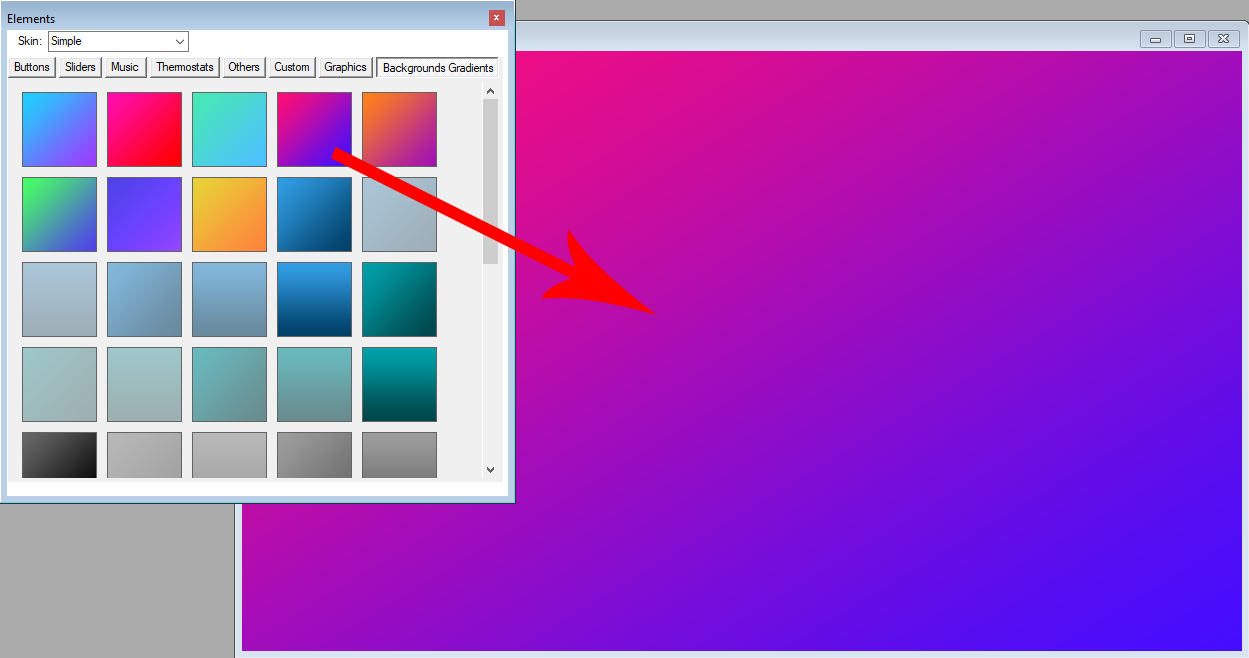Open the Custom tab
This screenshot has height=658, width=1249.
point(292,67)
